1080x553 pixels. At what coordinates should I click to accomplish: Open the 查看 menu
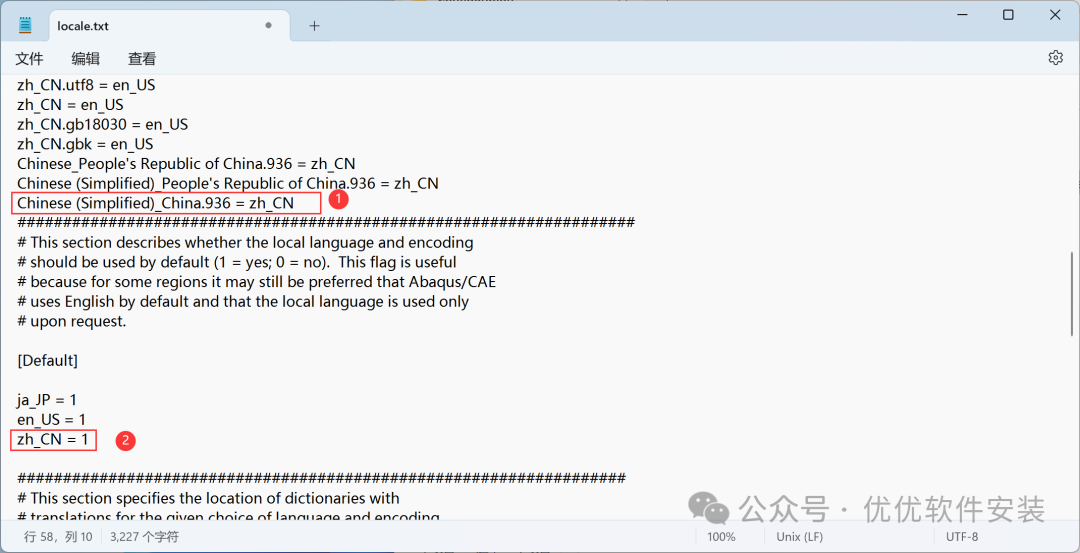click(142, 59)
